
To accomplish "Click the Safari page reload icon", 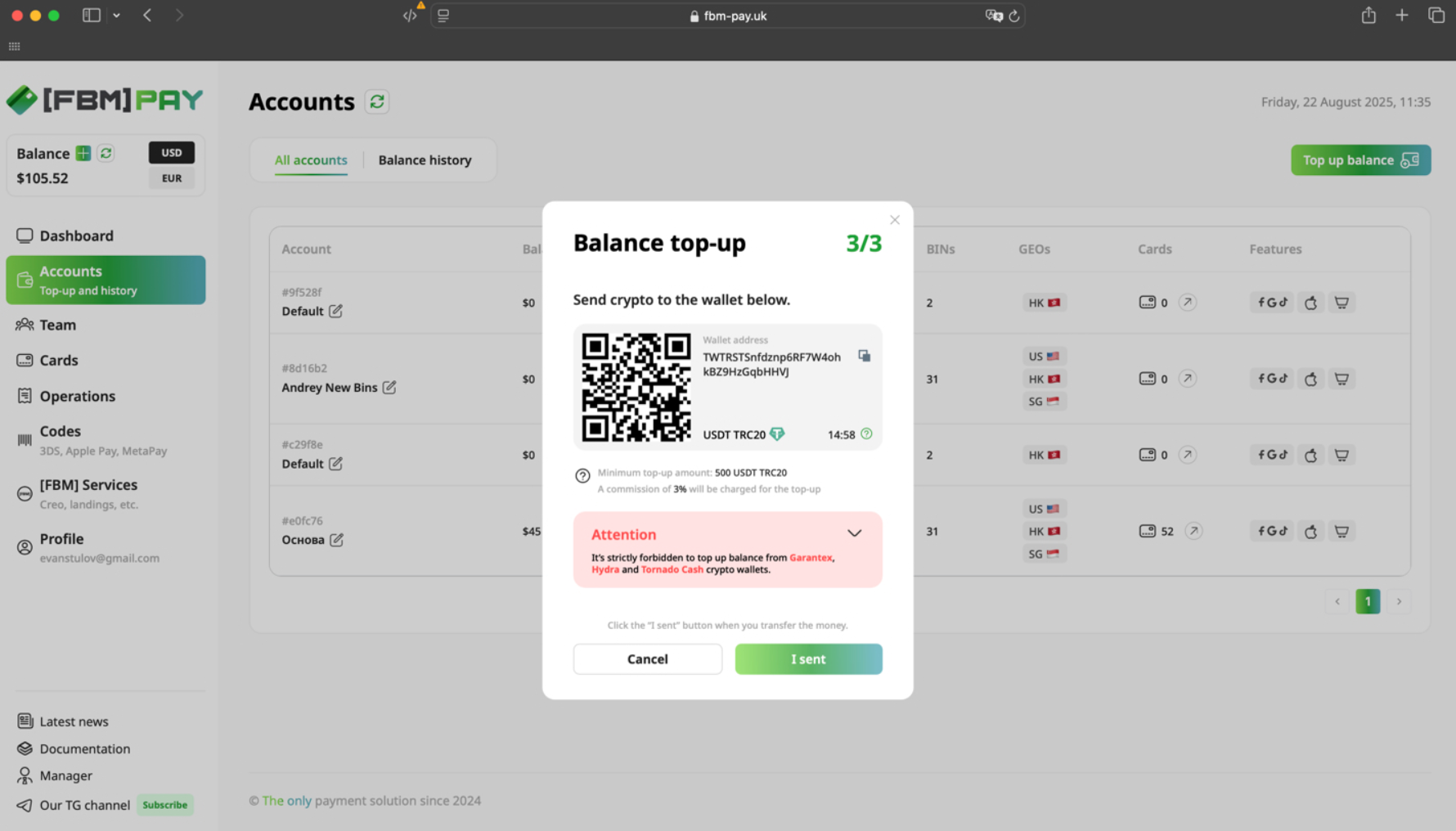I will [x=1014, y=16].
